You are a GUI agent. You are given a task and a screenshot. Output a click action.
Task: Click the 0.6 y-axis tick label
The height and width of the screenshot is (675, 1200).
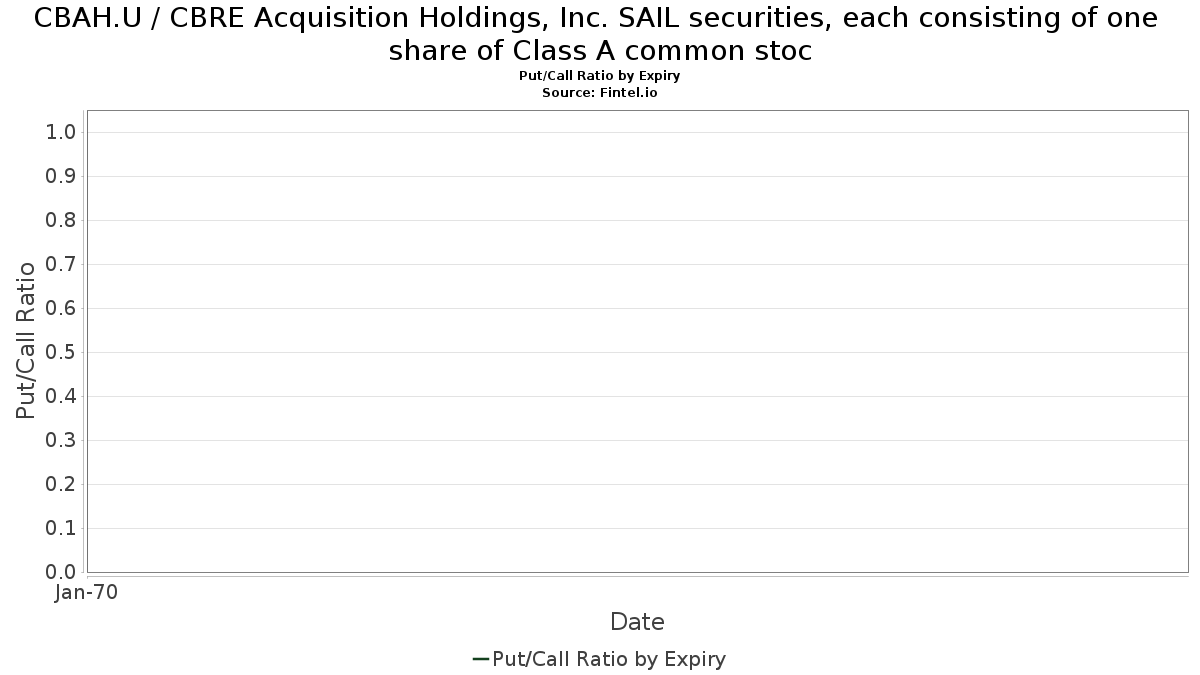[x=61, y=308]
